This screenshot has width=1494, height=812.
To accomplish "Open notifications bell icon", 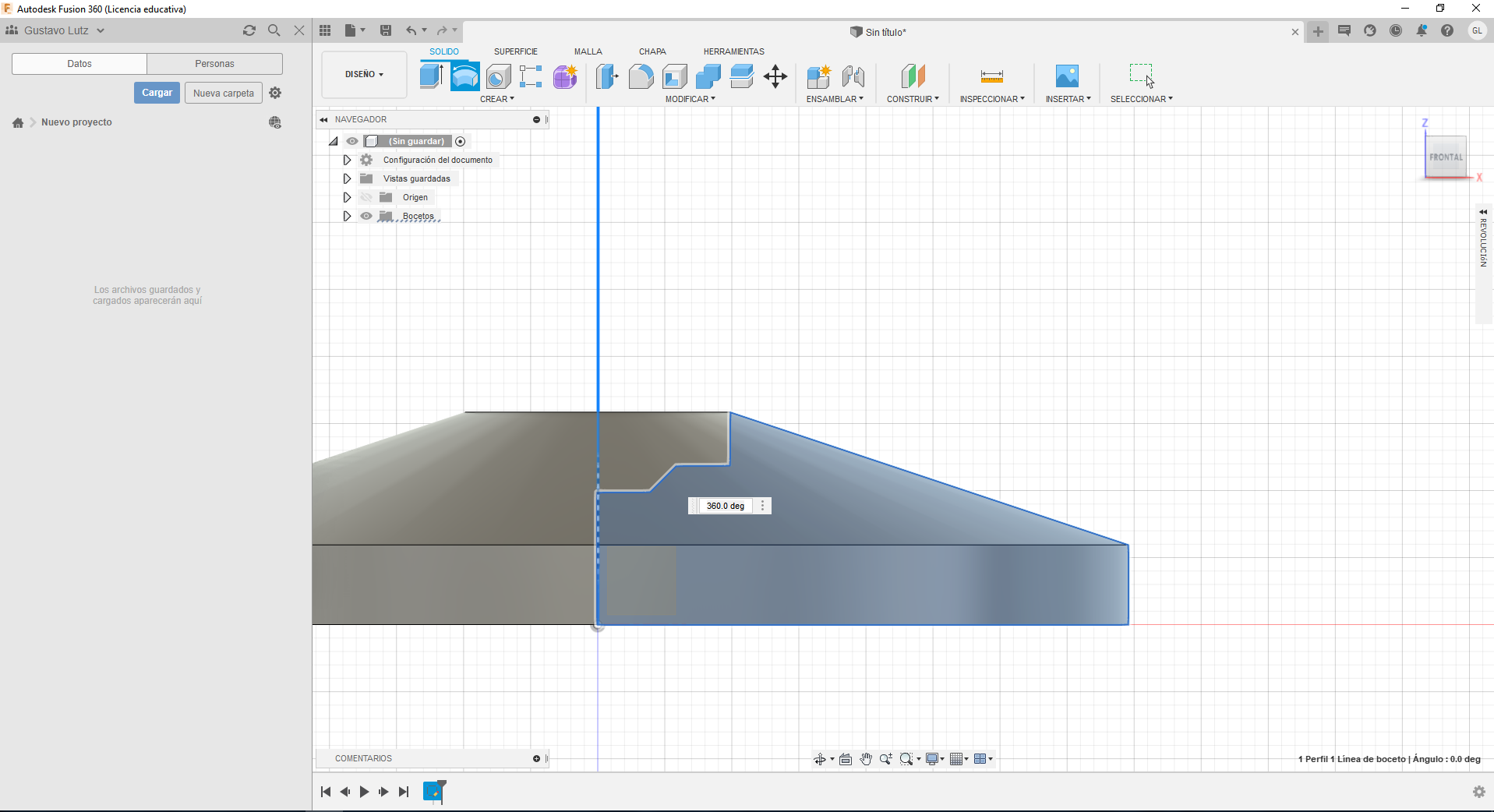I will coord(1422,30).
